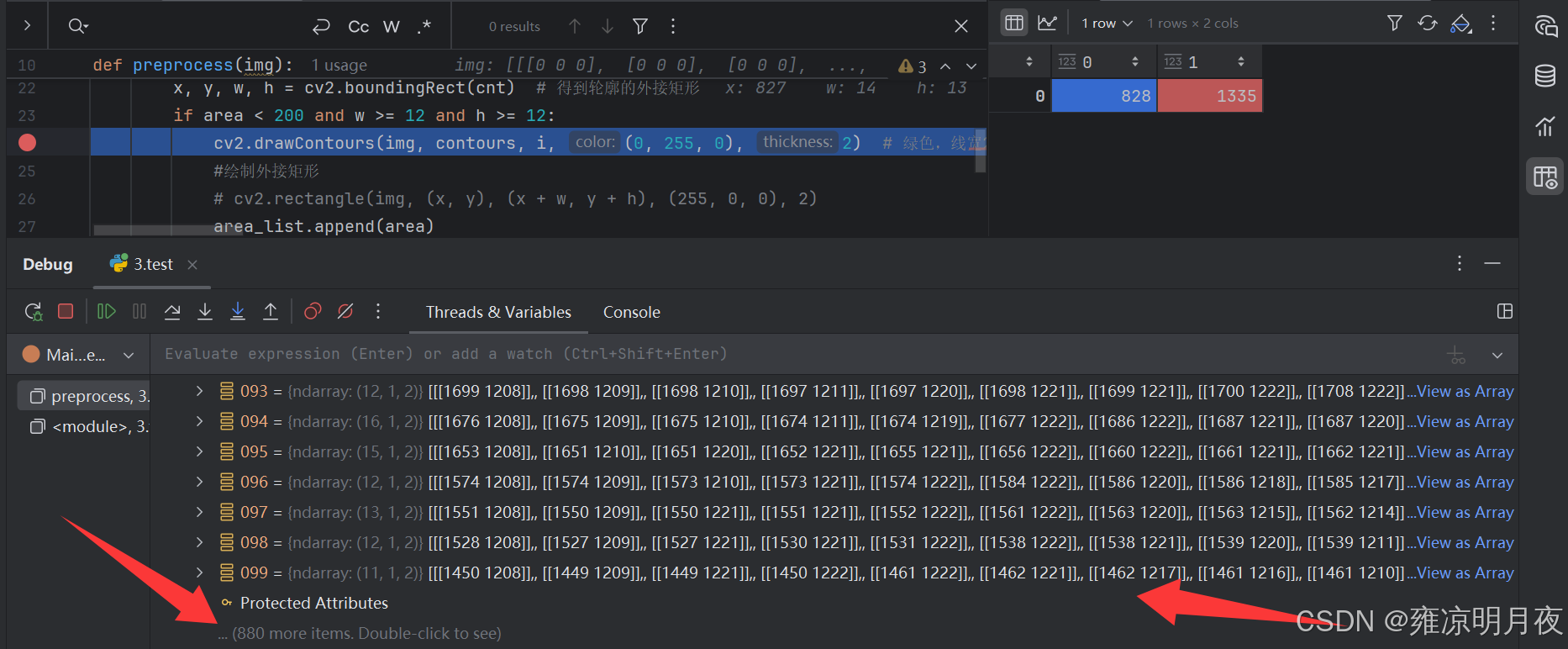Pause the program
Image resolution: width=1568 pixels, height=649 pixels.
pyautogui.click(x=139, y=311)
